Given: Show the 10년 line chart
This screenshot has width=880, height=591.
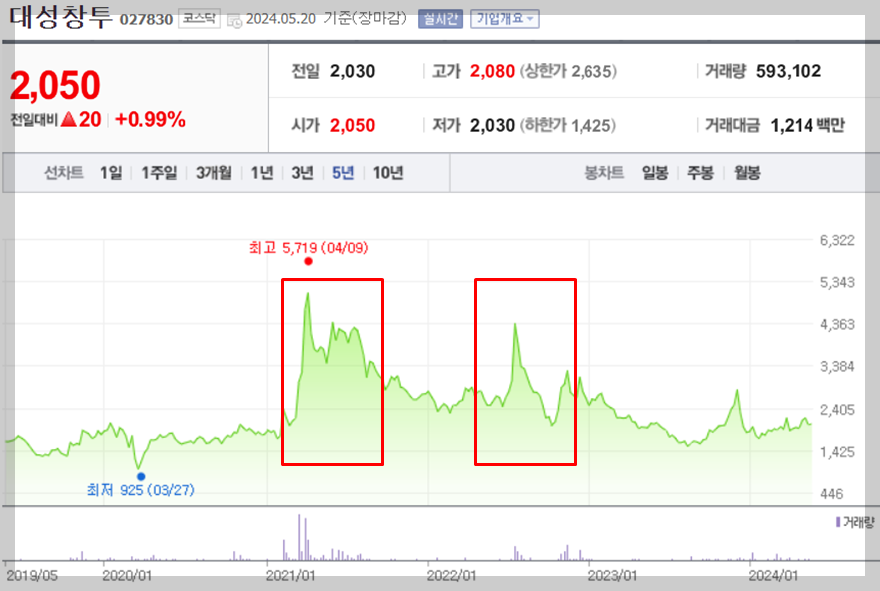Looking at the screenshot, I should pos(388,173).
